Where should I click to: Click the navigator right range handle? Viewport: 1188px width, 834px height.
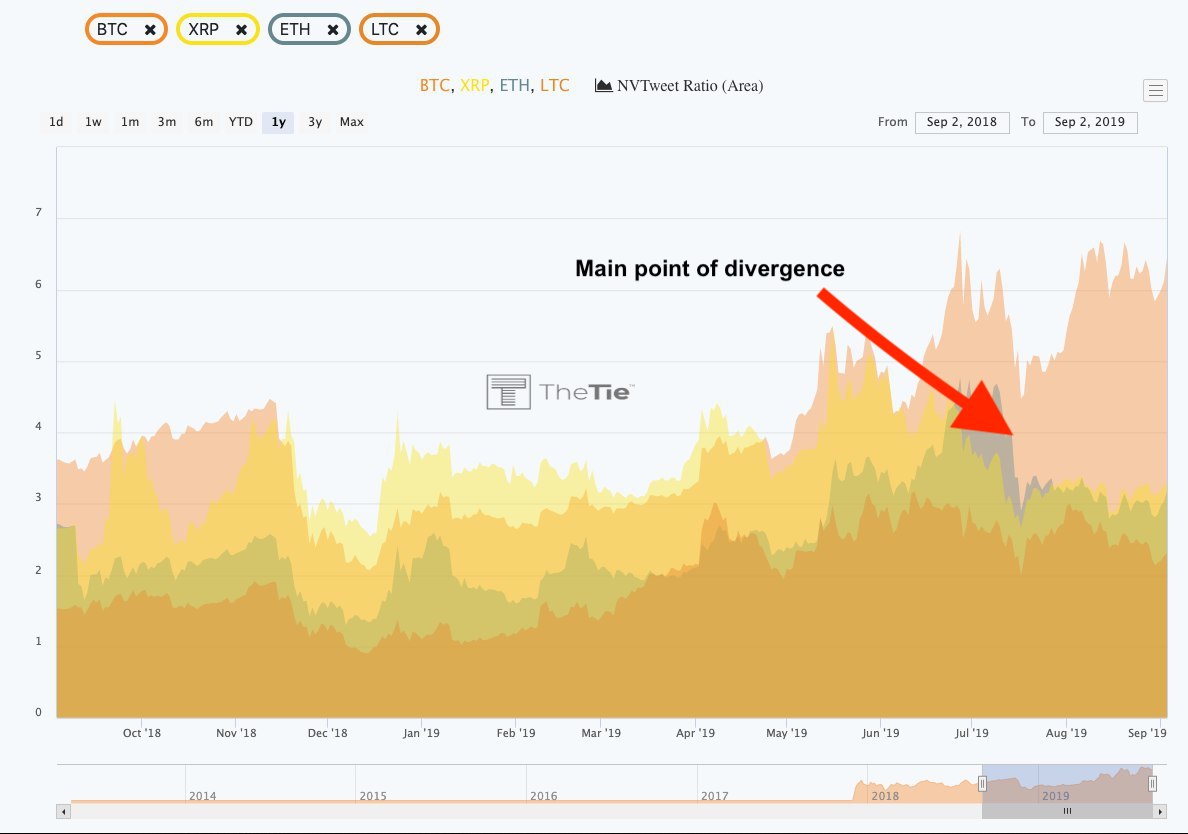coord(1152,783)
